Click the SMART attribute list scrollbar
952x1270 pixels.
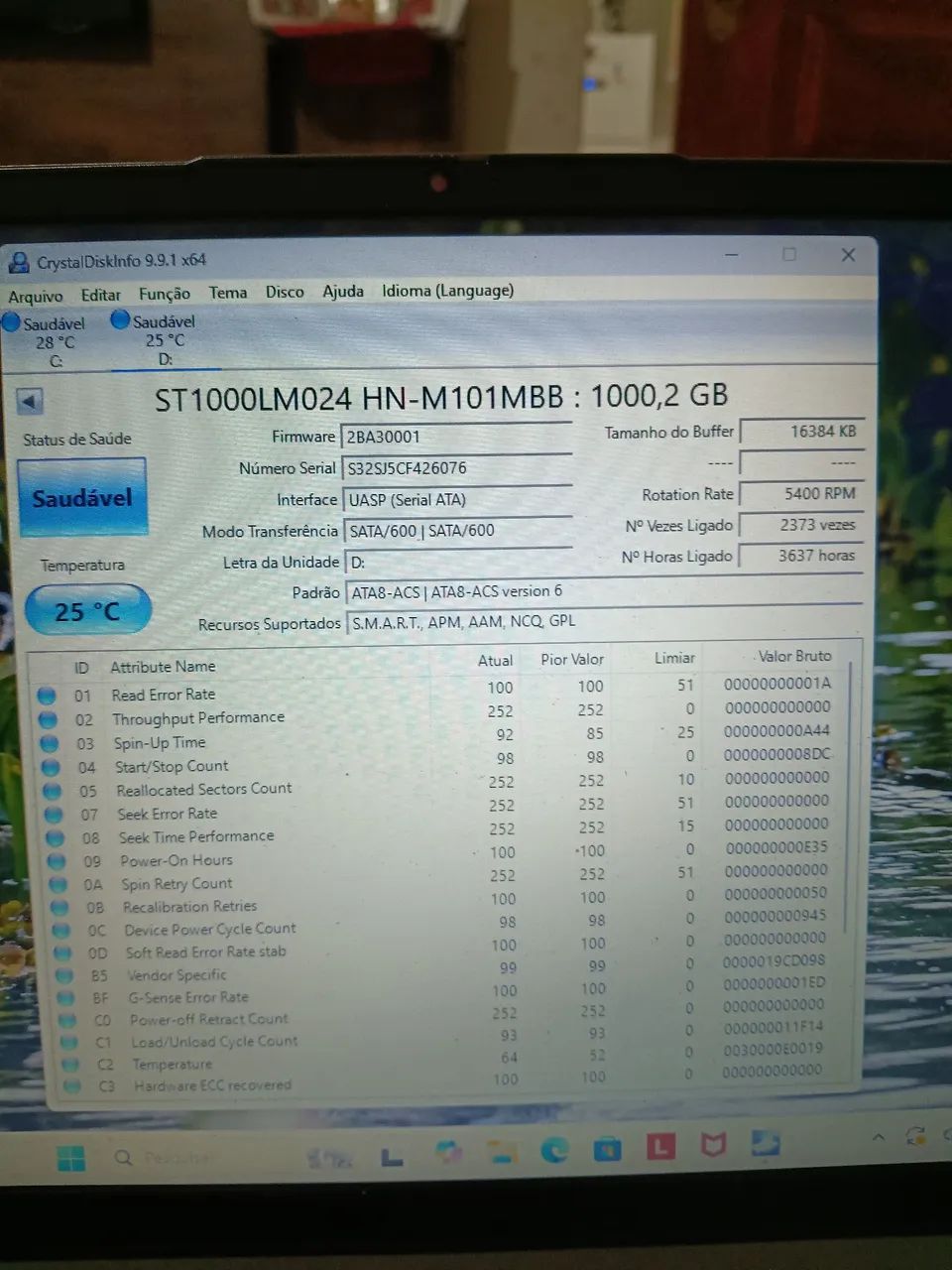[x=849, y=799]
